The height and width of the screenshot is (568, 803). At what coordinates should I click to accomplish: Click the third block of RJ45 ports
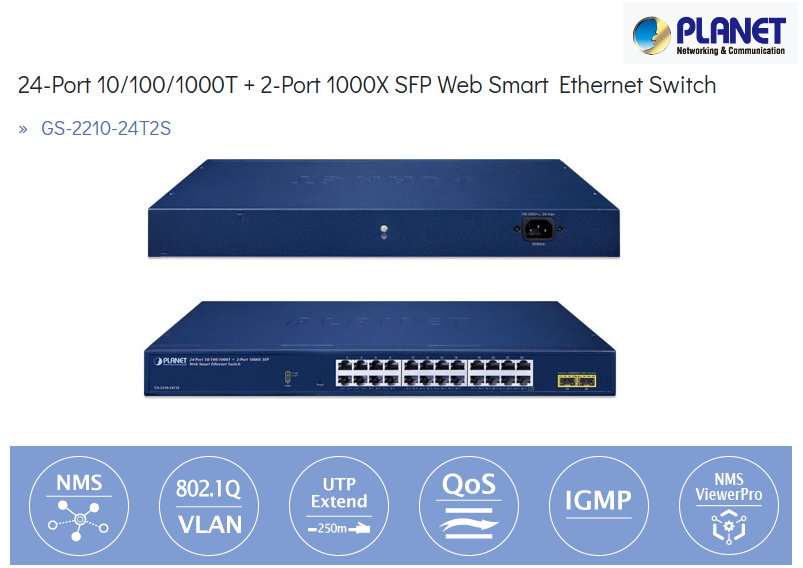500,373
